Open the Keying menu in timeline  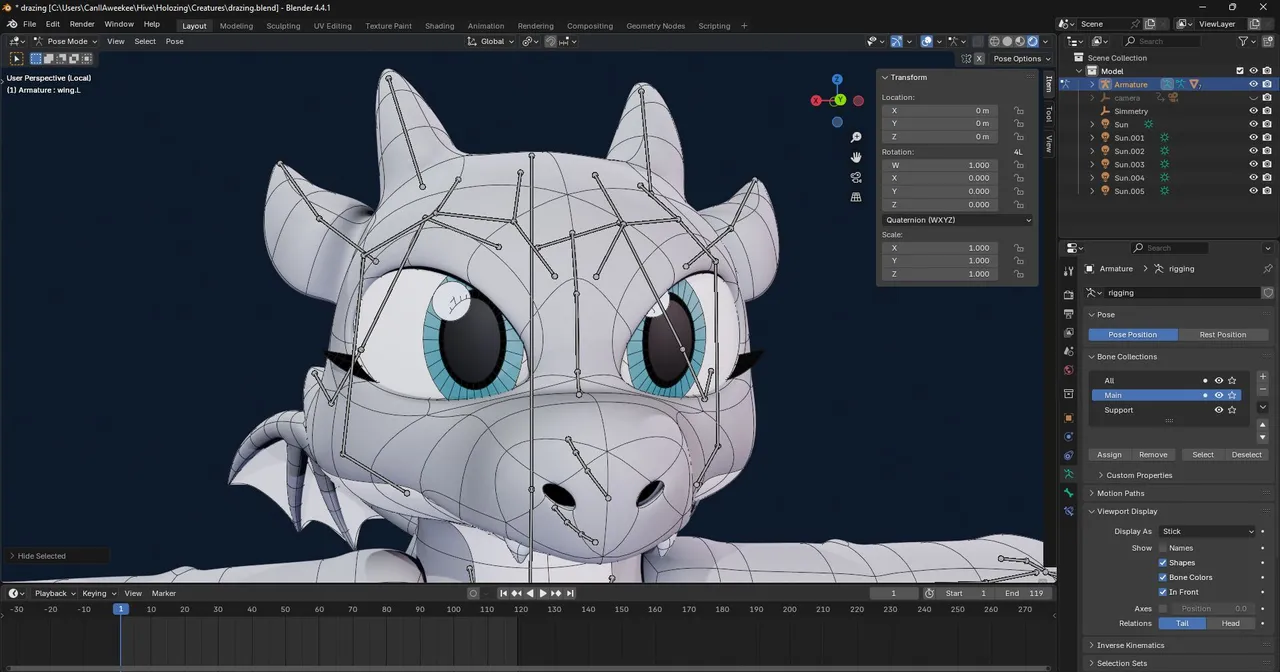(x=97, y=593)
